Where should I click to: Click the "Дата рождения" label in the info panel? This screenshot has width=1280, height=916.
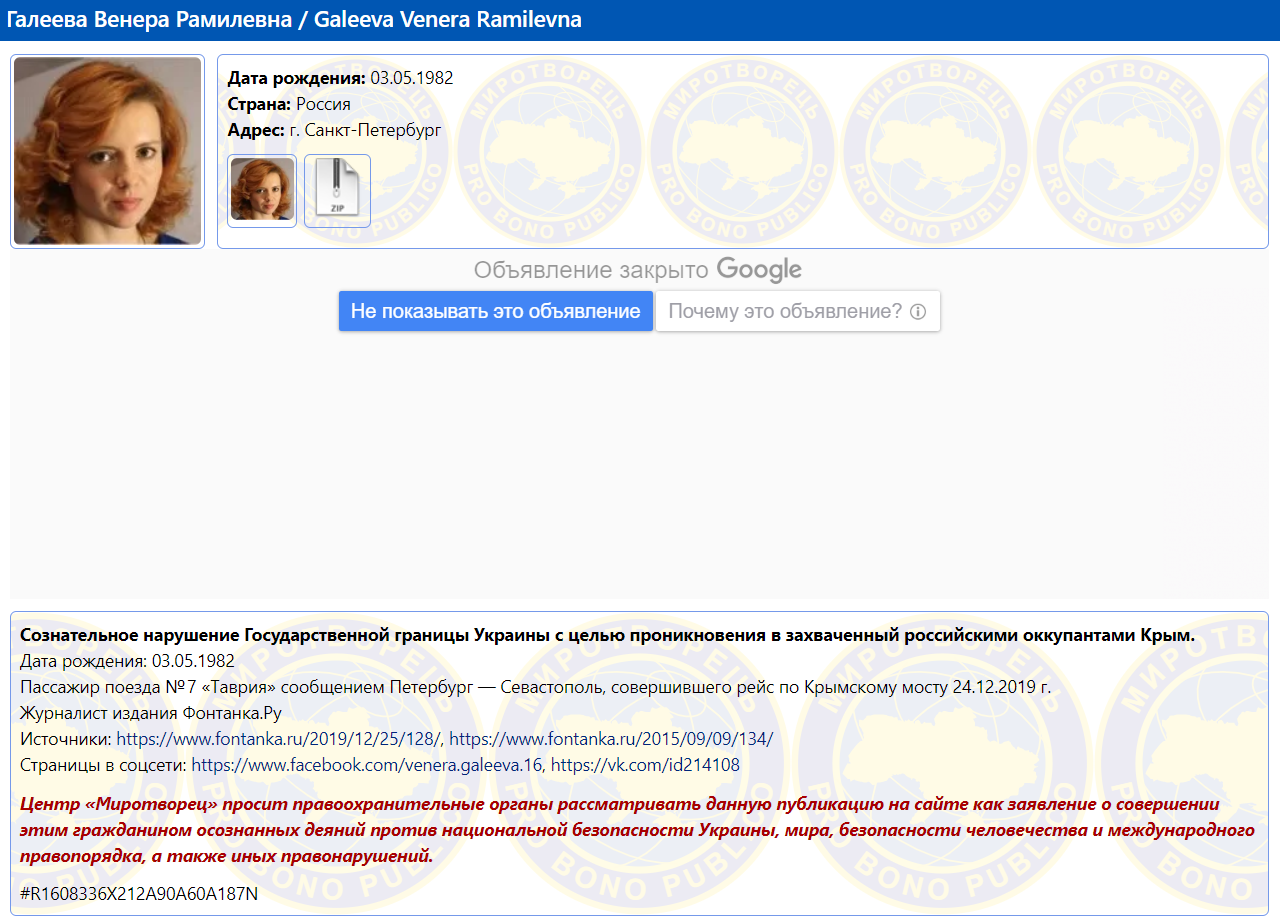click(296, 78)
